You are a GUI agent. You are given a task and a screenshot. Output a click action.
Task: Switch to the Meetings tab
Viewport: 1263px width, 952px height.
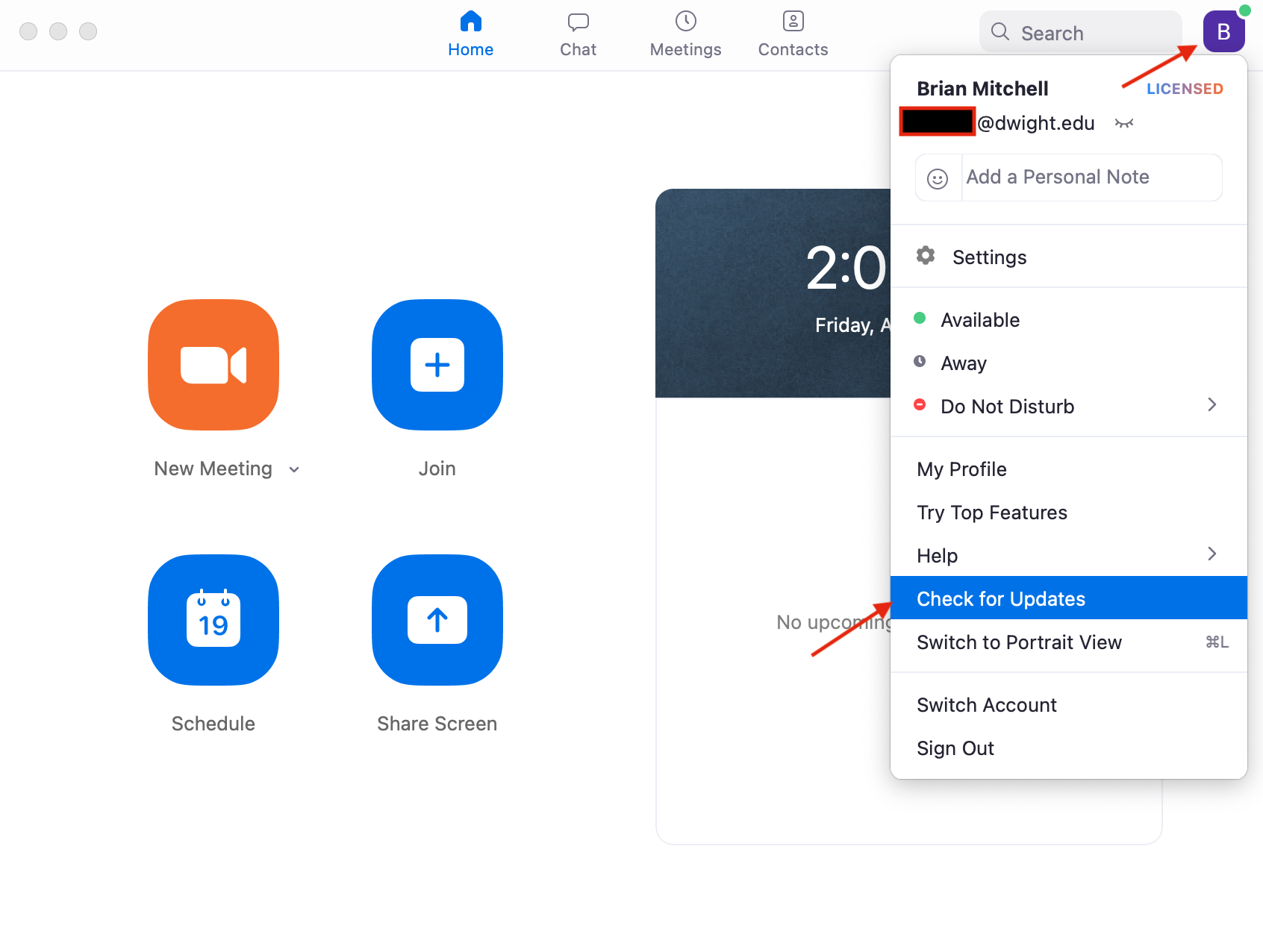pos(686,34)
